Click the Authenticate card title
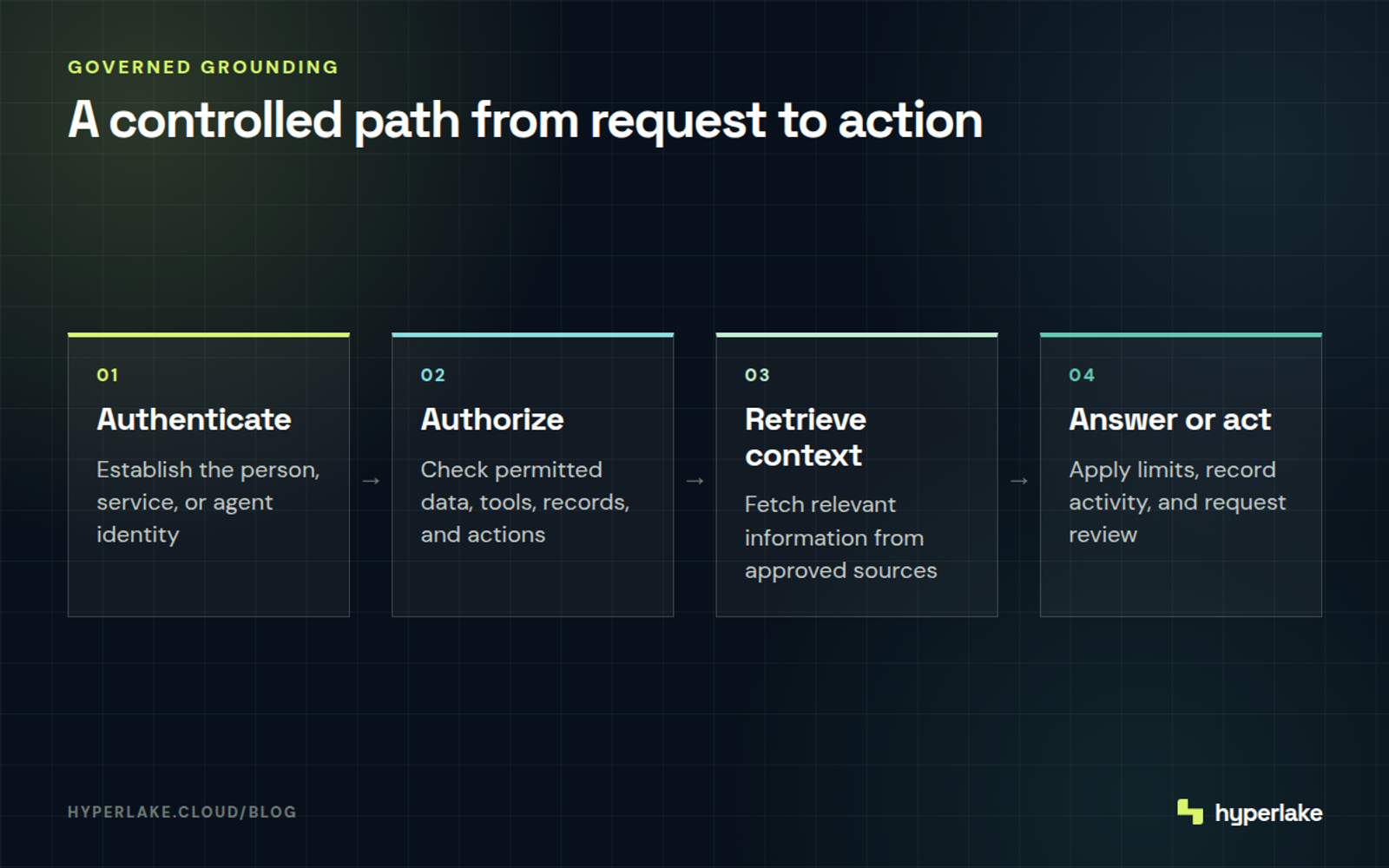The width and height of the screenshot is (1389, 868). (x=194, y=419)
